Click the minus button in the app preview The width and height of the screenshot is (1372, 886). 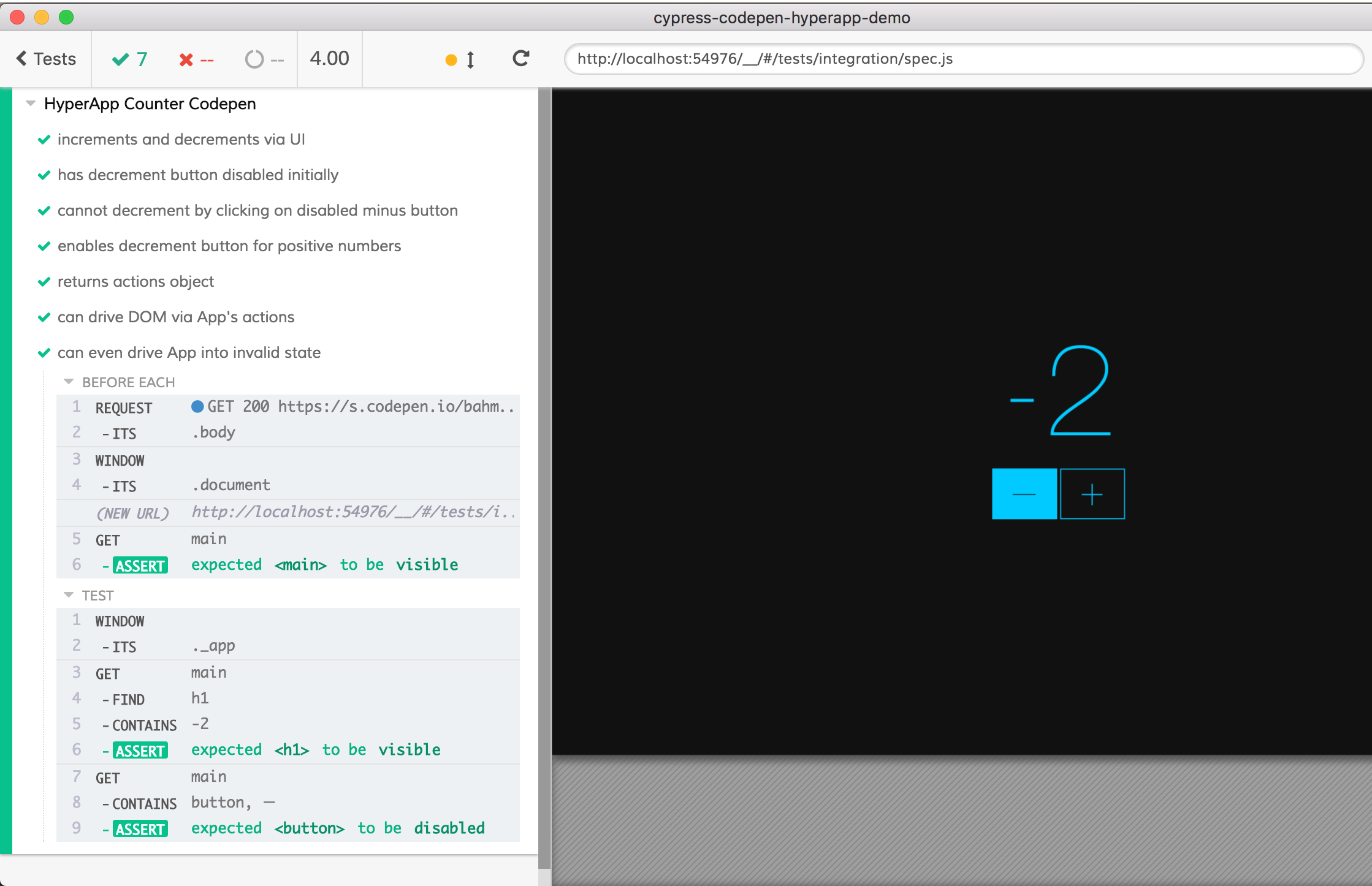(1024, 494)
